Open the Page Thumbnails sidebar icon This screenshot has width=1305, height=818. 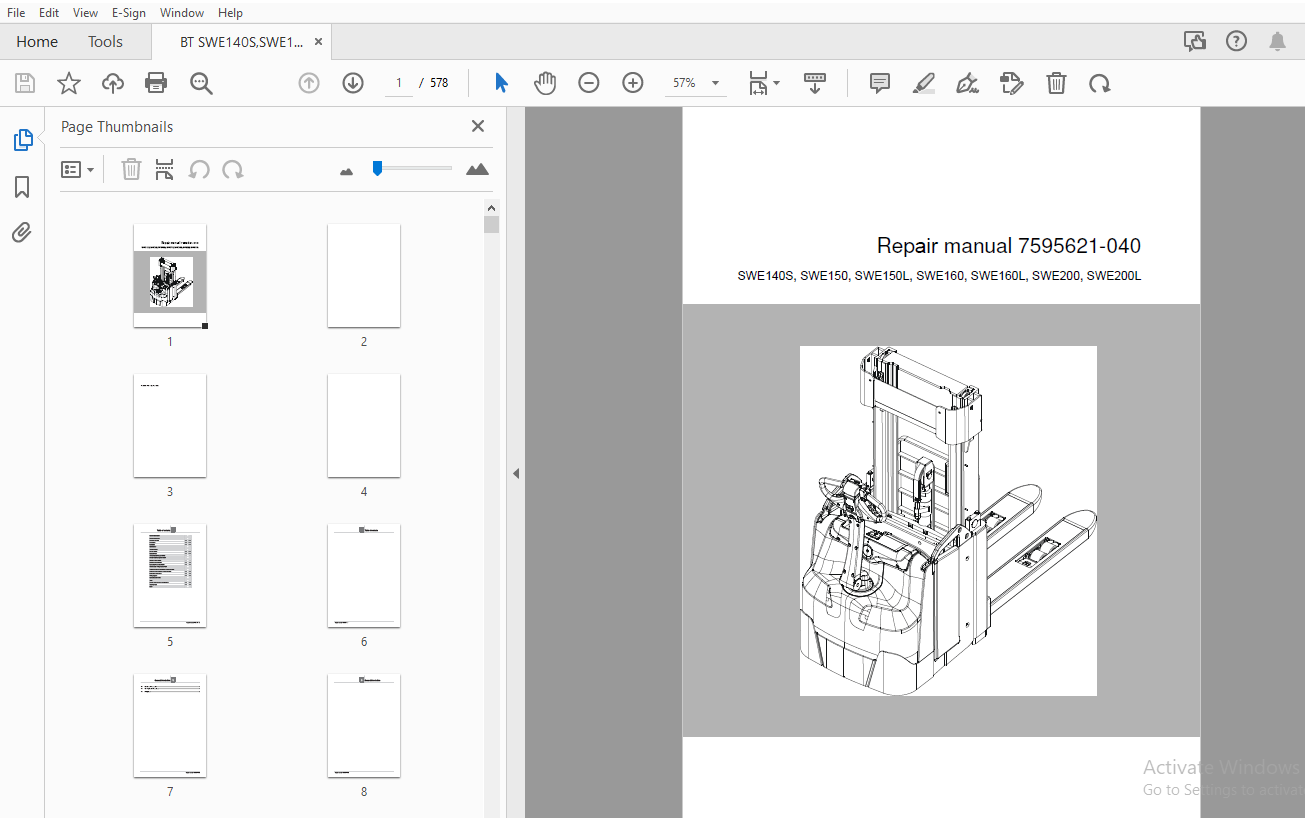coord(23,140)
